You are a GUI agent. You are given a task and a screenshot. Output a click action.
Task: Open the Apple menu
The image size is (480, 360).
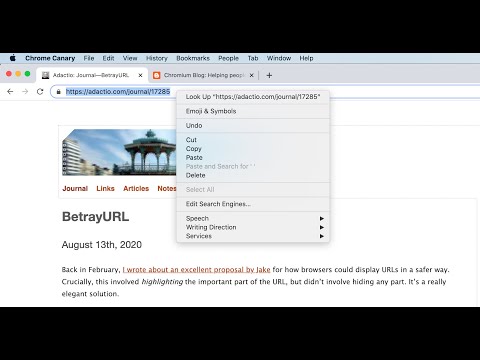[x=13, y=58]
